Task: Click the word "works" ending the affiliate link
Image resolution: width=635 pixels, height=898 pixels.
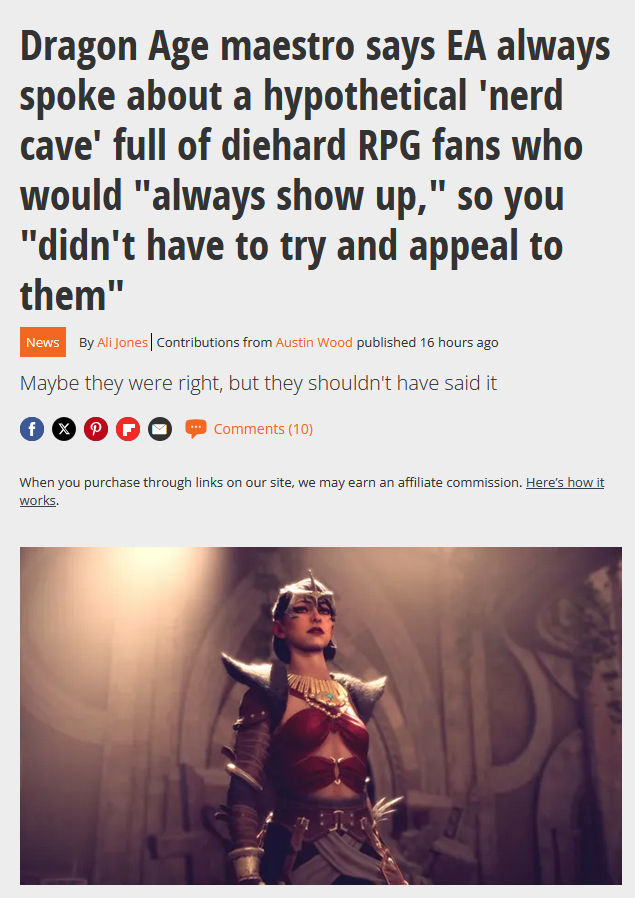Action: tap(38, 501)
